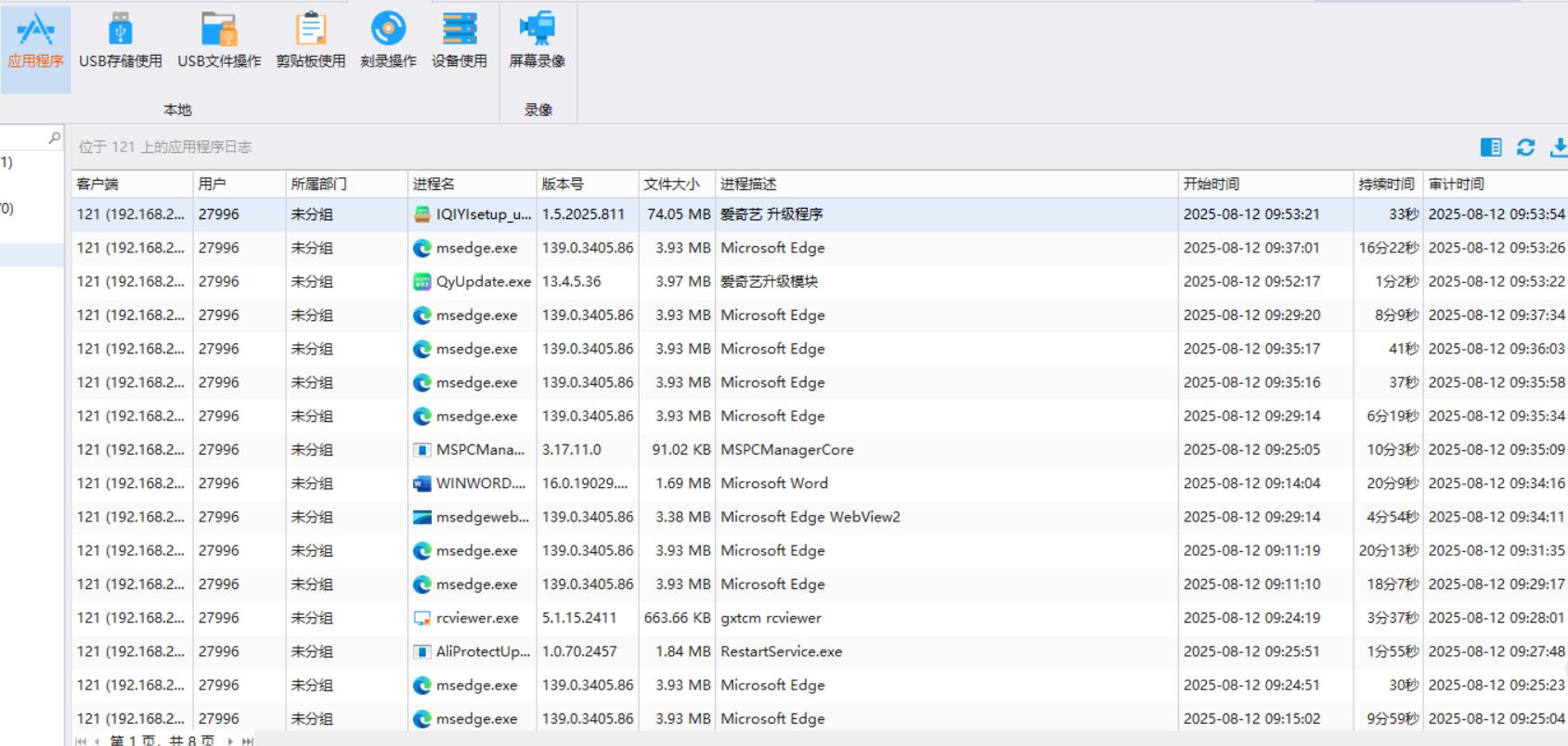Viewport: 1568px width, 746px height.
Task: Refresh the application log list
Action: click(1525, 147)
